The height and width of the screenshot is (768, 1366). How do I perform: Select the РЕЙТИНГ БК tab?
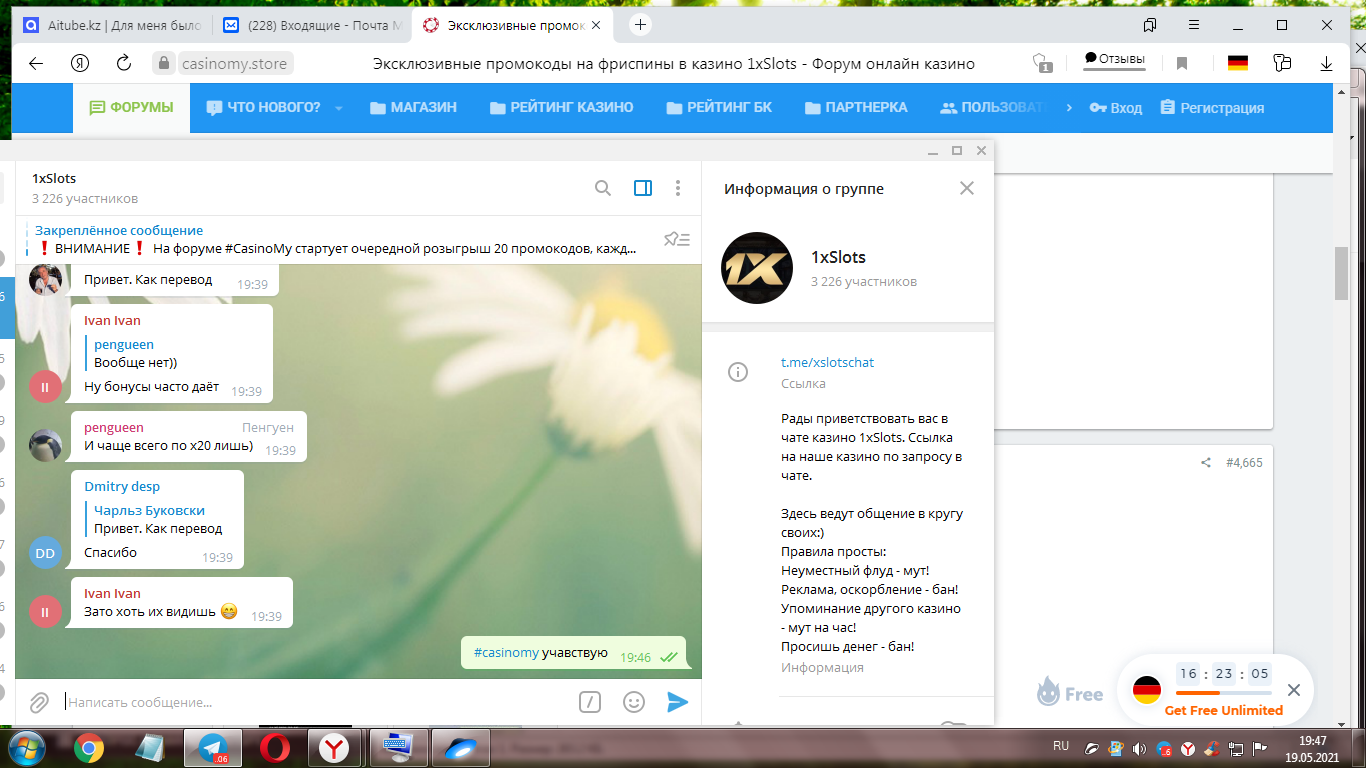[x=719, y=108]
